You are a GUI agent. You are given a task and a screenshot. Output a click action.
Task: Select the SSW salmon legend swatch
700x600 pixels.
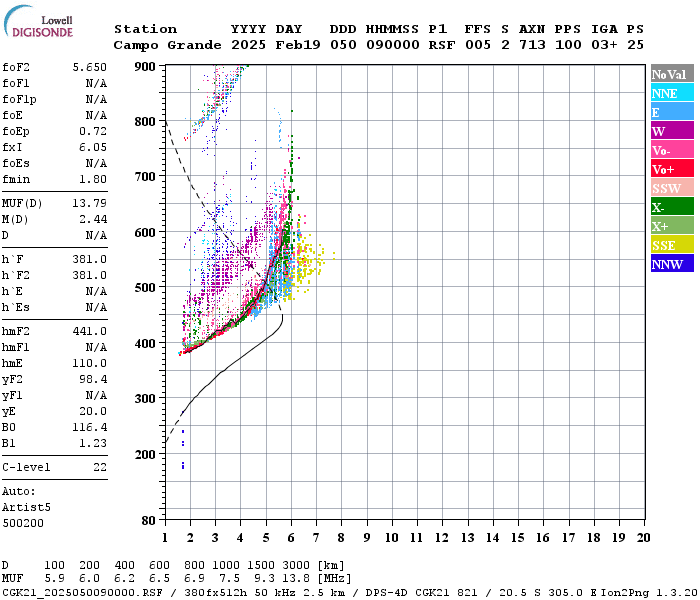672,188
